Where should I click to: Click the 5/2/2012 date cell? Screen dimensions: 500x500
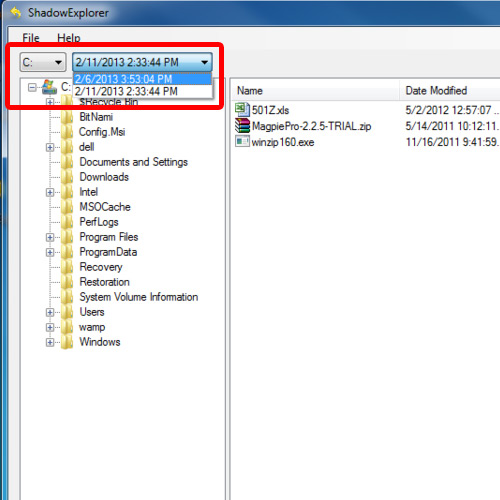coord(452,110)
